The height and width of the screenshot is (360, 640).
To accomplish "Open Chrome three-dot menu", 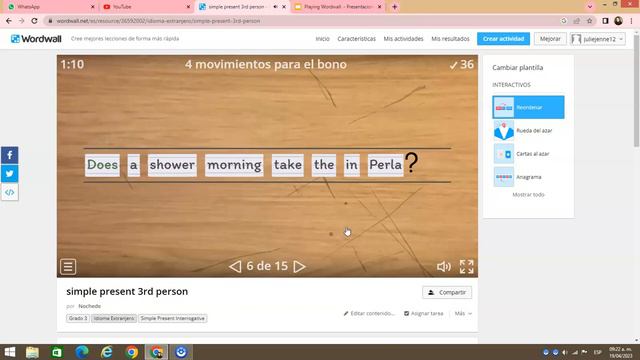I will [x=631, y=21].
